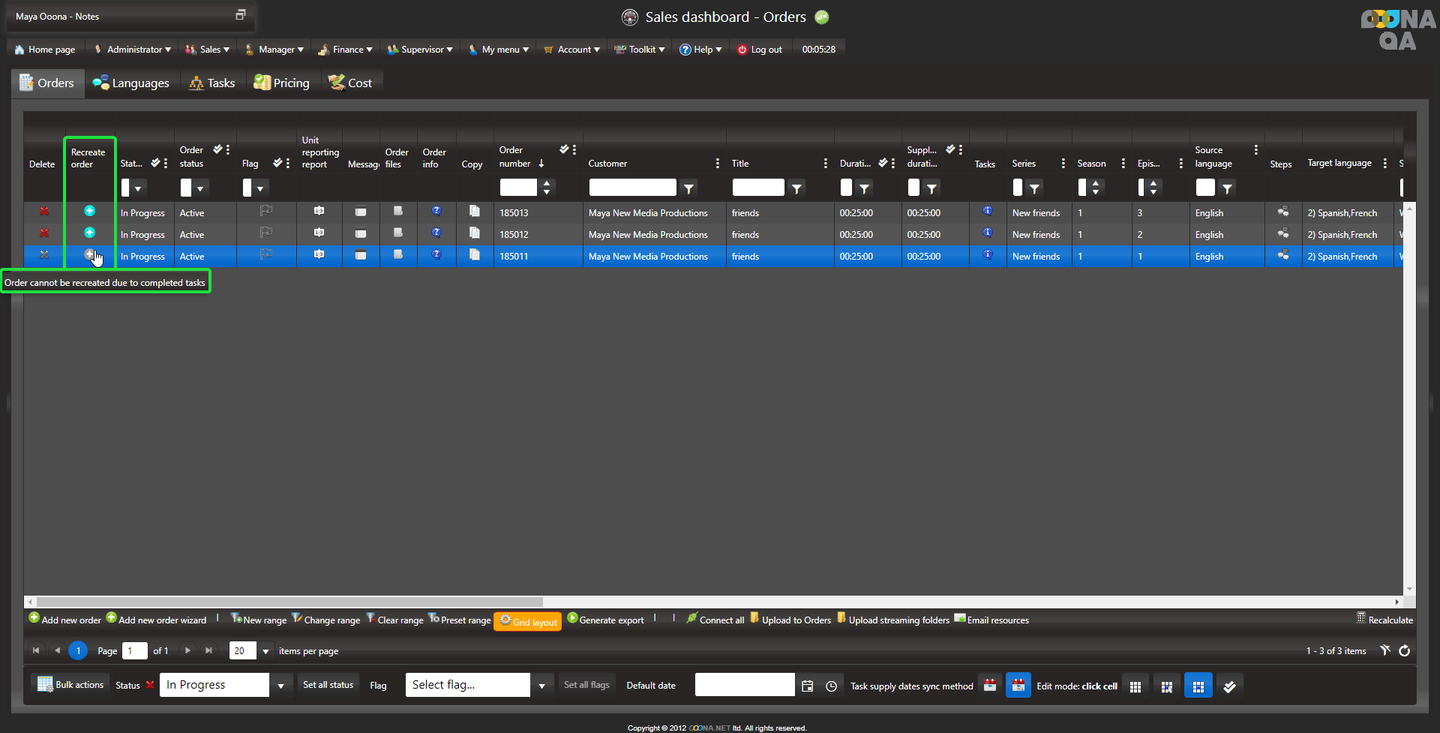Open items per page dropdown
Screen dimensions: 1440x733
(x=266, y=651)
